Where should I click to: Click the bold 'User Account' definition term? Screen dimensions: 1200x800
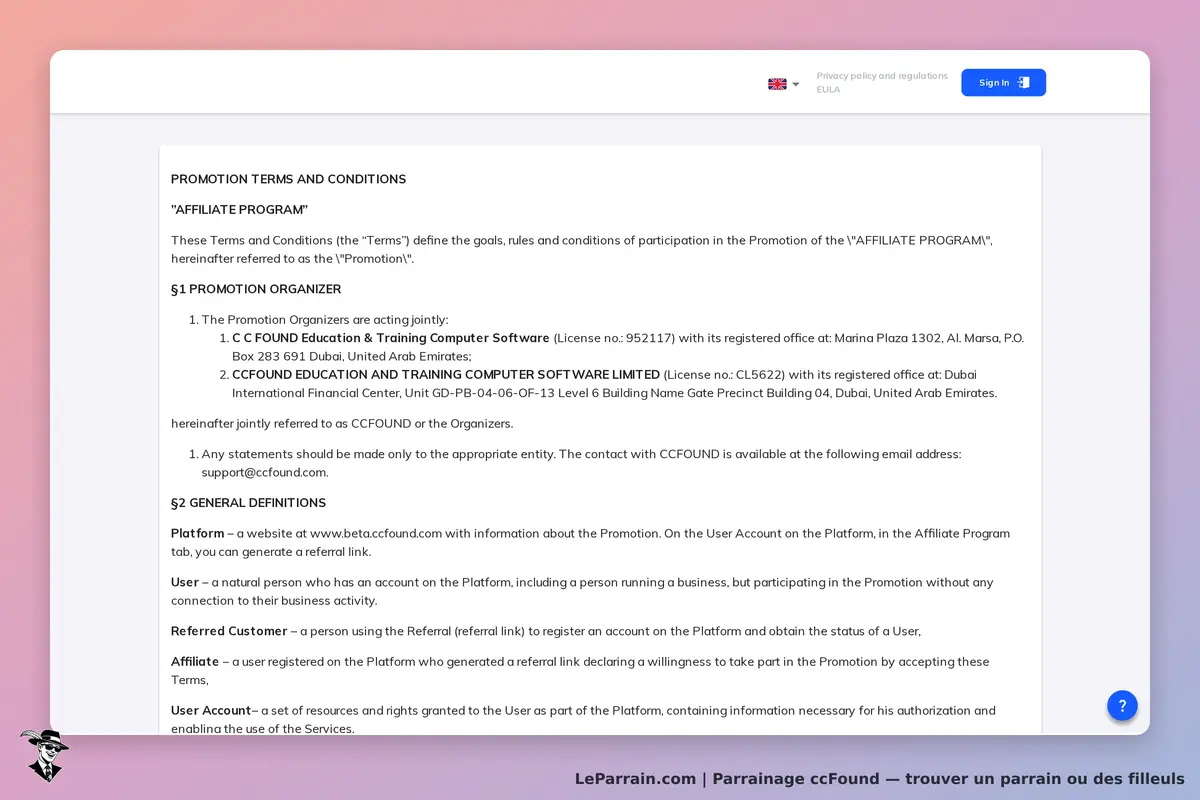(x=211, y=711)
